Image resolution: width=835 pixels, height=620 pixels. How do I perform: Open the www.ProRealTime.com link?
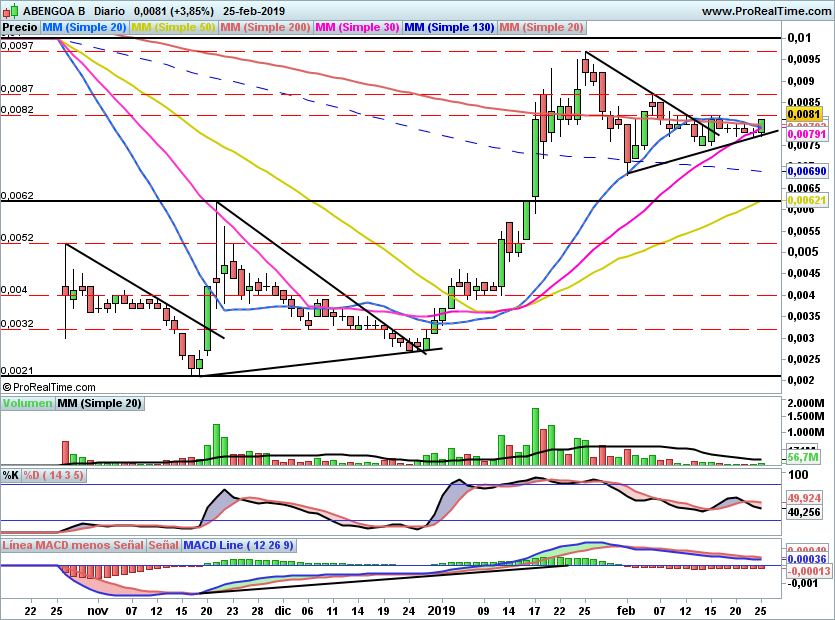pos(766,11)
